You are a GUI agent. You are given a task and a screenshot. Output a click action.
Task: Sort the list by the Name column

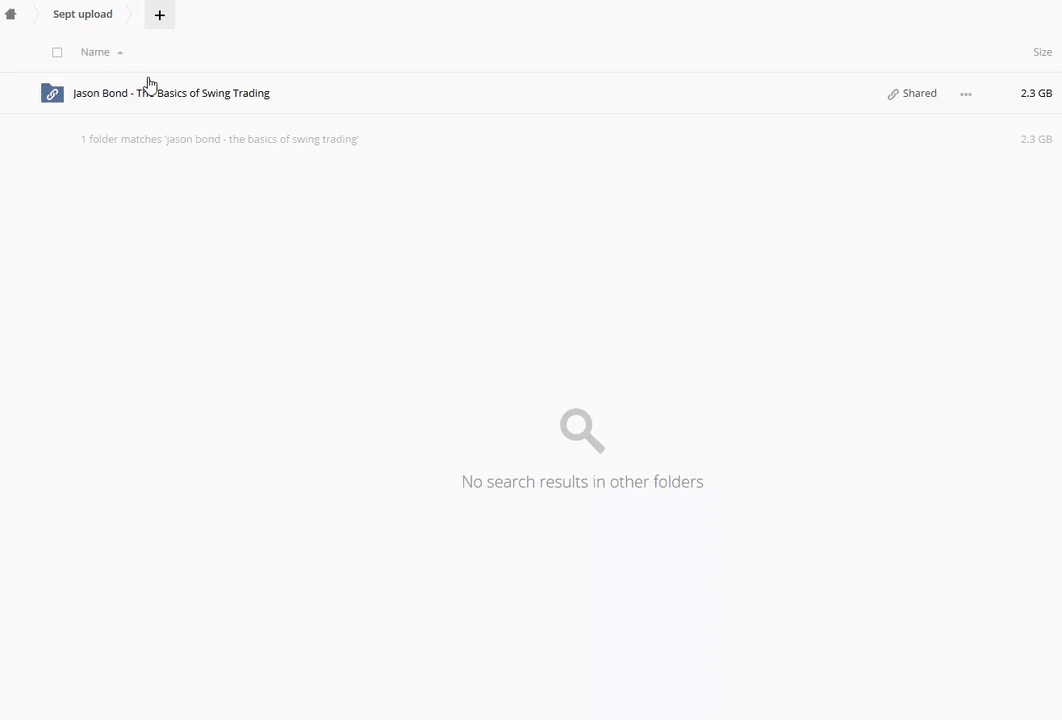[95, 52]
